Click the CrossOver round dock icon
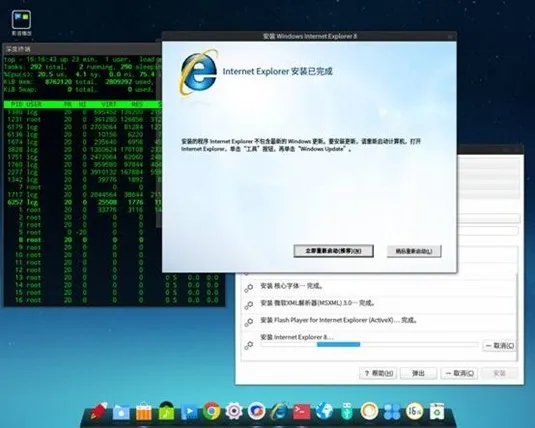Viewport: 535px width, 428px height. 256,411
